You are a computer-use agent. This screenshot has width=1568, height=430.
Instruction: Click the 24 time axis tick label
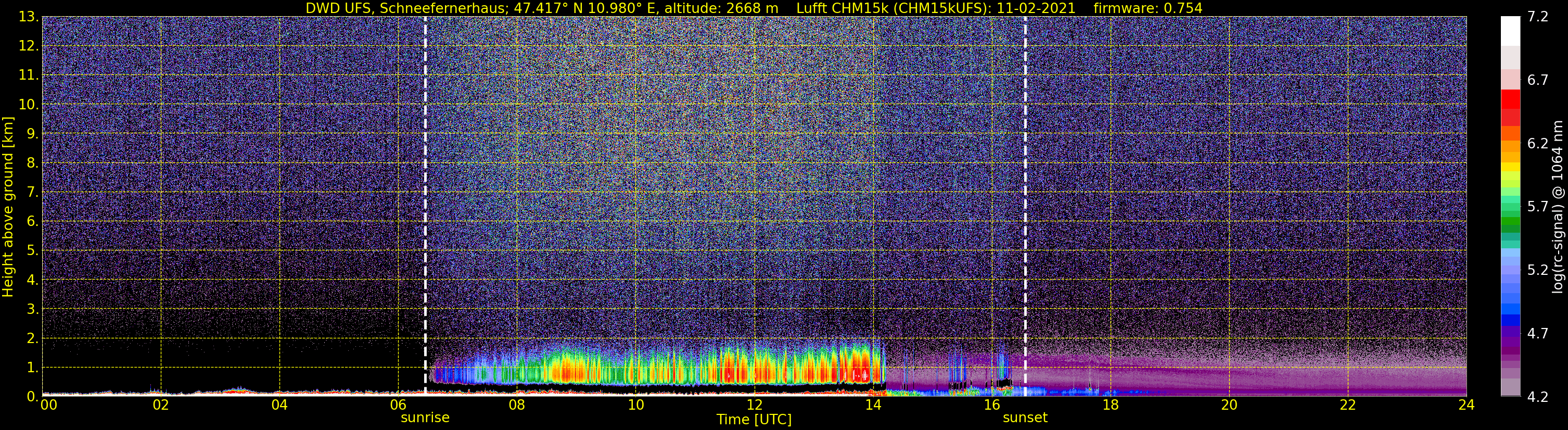coord(1467,405)
